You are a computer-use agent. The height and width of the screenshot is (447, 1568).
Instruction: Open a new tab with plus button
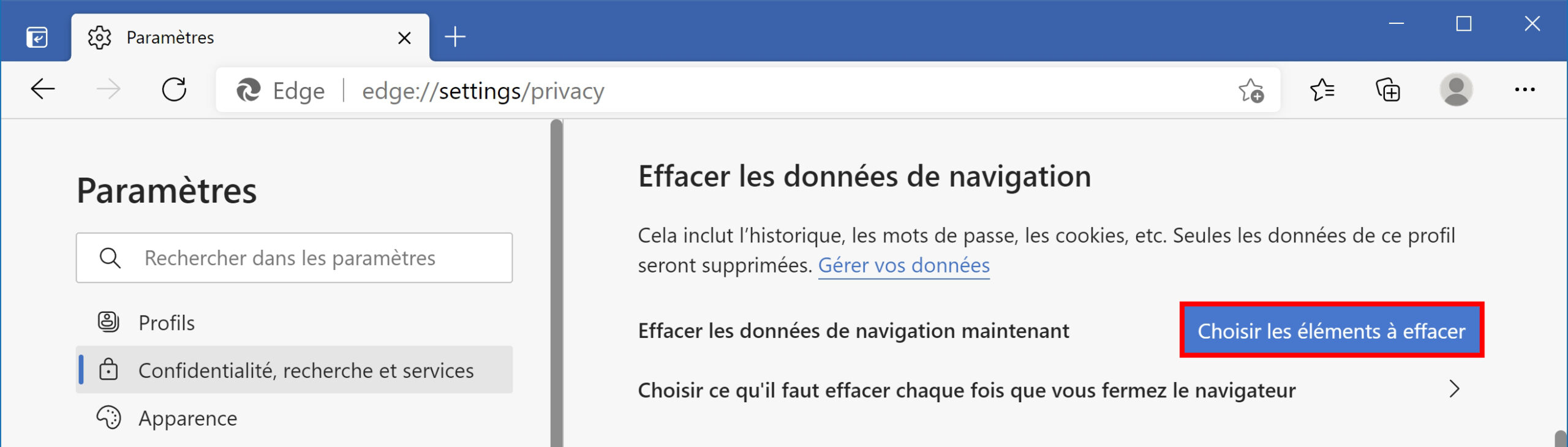pos(455,37)
